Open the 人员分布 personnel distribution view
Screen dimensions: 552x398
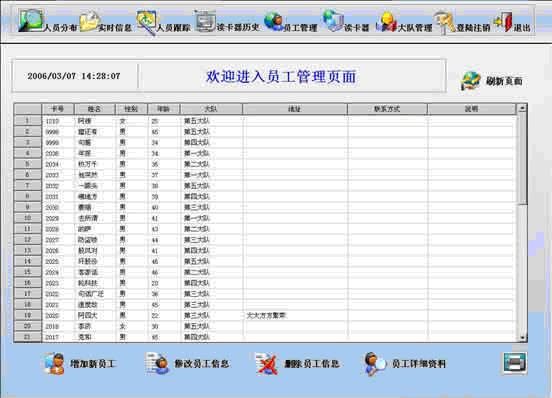[47, 22]
